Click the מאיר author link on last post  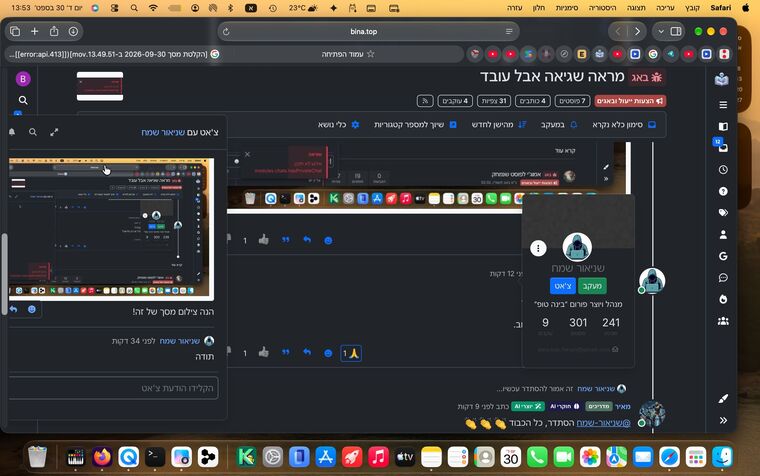click(623, 406)
